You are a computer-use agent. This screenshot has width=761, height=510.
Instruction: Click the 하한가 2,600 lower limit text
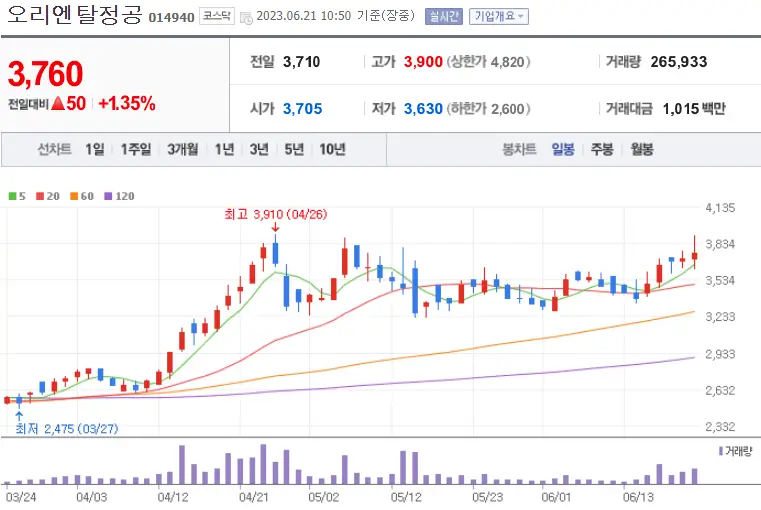[x=488, y=109]
